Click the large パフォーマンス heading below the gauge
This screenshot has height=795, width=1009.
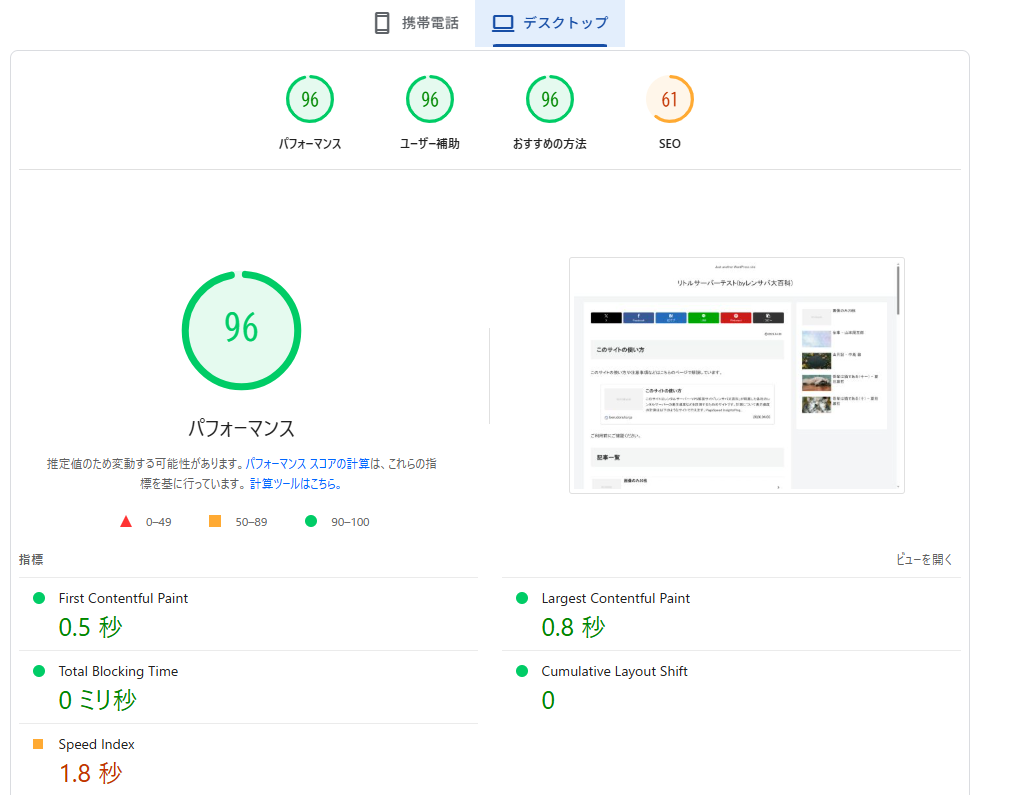[241, 428]
